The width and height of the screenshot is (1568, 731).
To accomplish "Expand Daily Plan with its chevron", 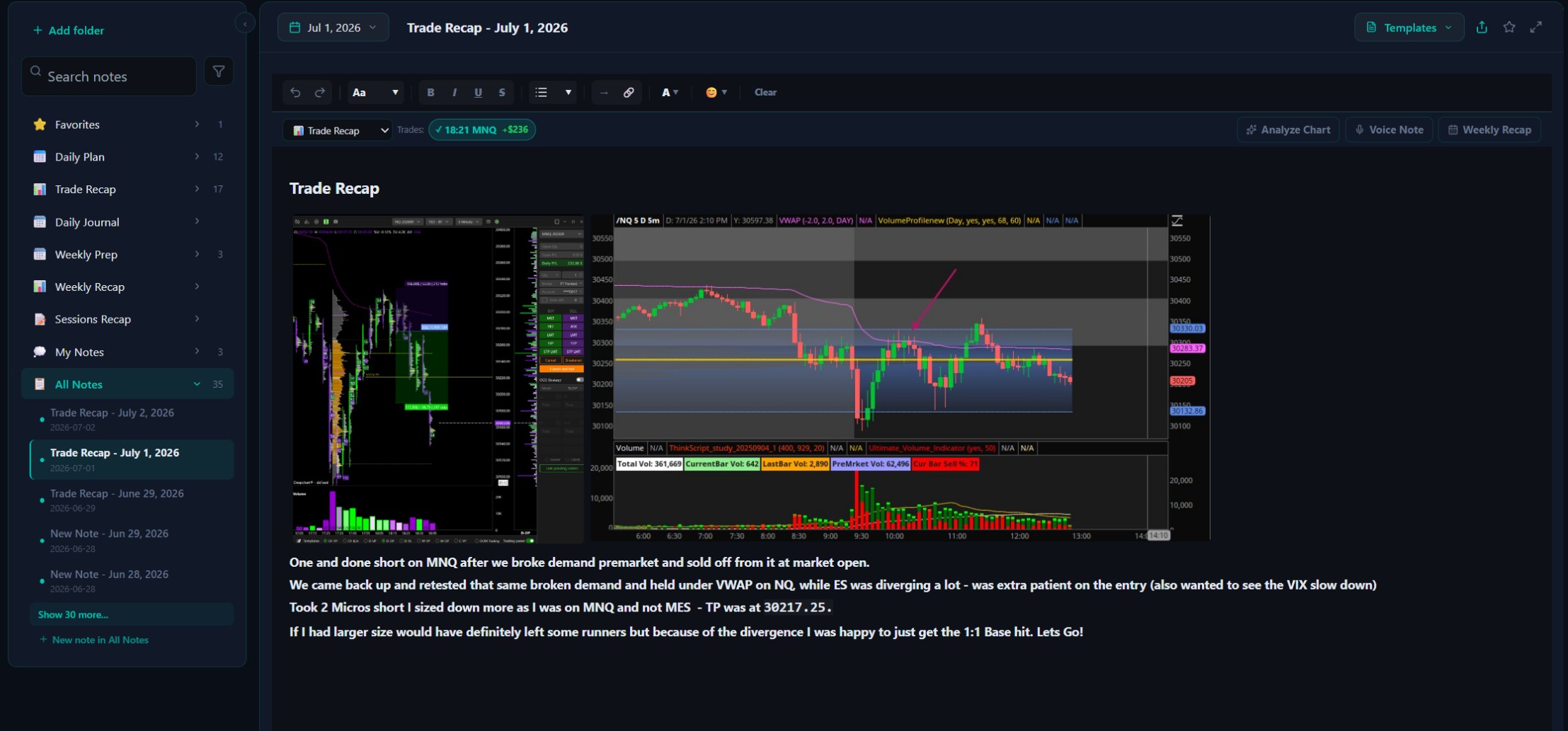I will [x=197, y=157].
